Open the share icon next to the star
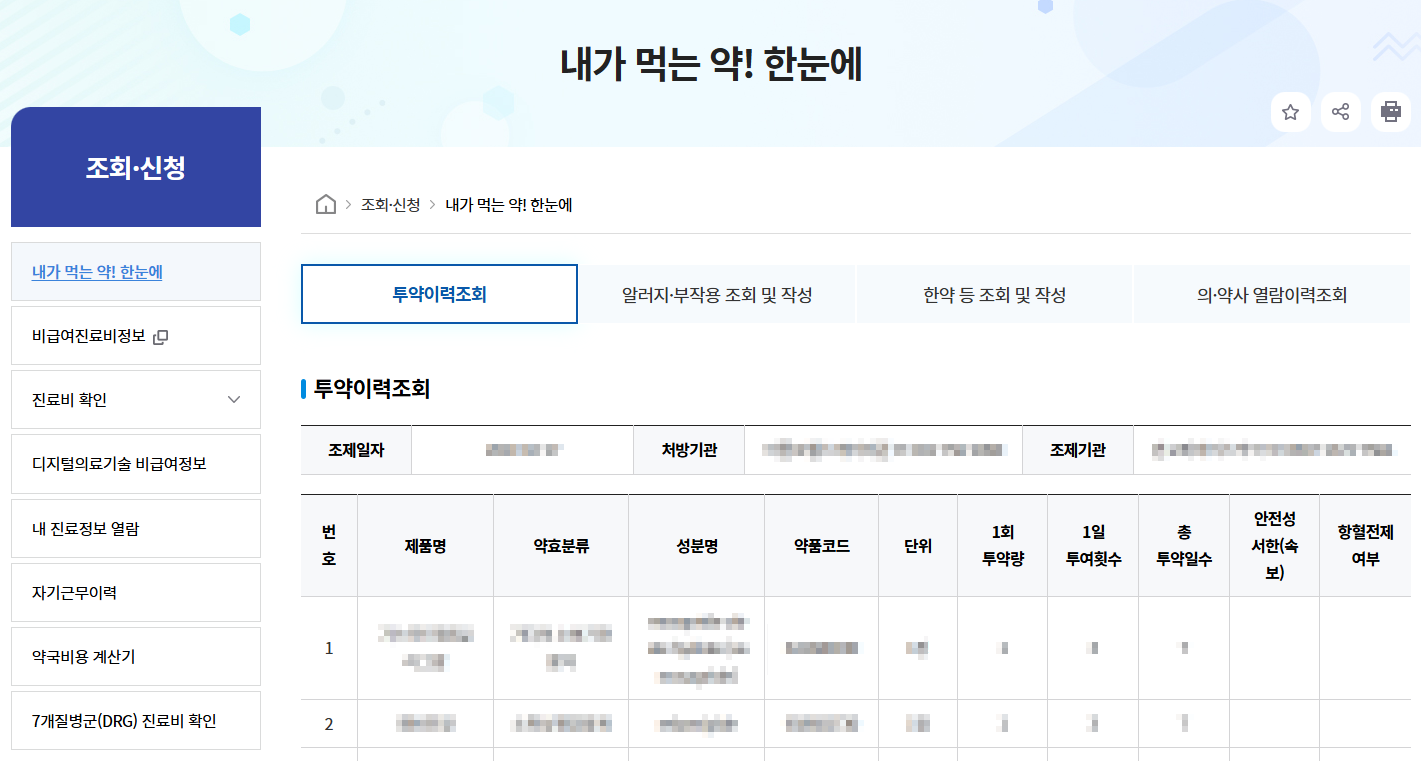Viewport: 1421px width, 761px height. pyautogui.click(x=1341, y=111)
